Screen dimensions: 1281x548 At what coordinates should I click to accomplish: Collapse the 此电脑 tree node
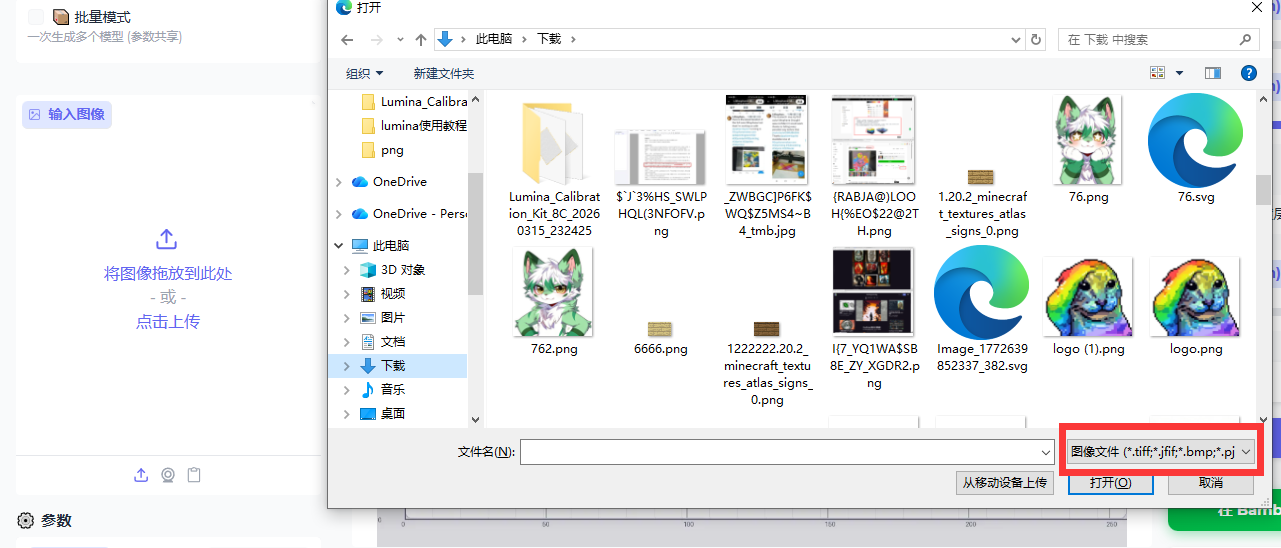click(x=341, y=246)
